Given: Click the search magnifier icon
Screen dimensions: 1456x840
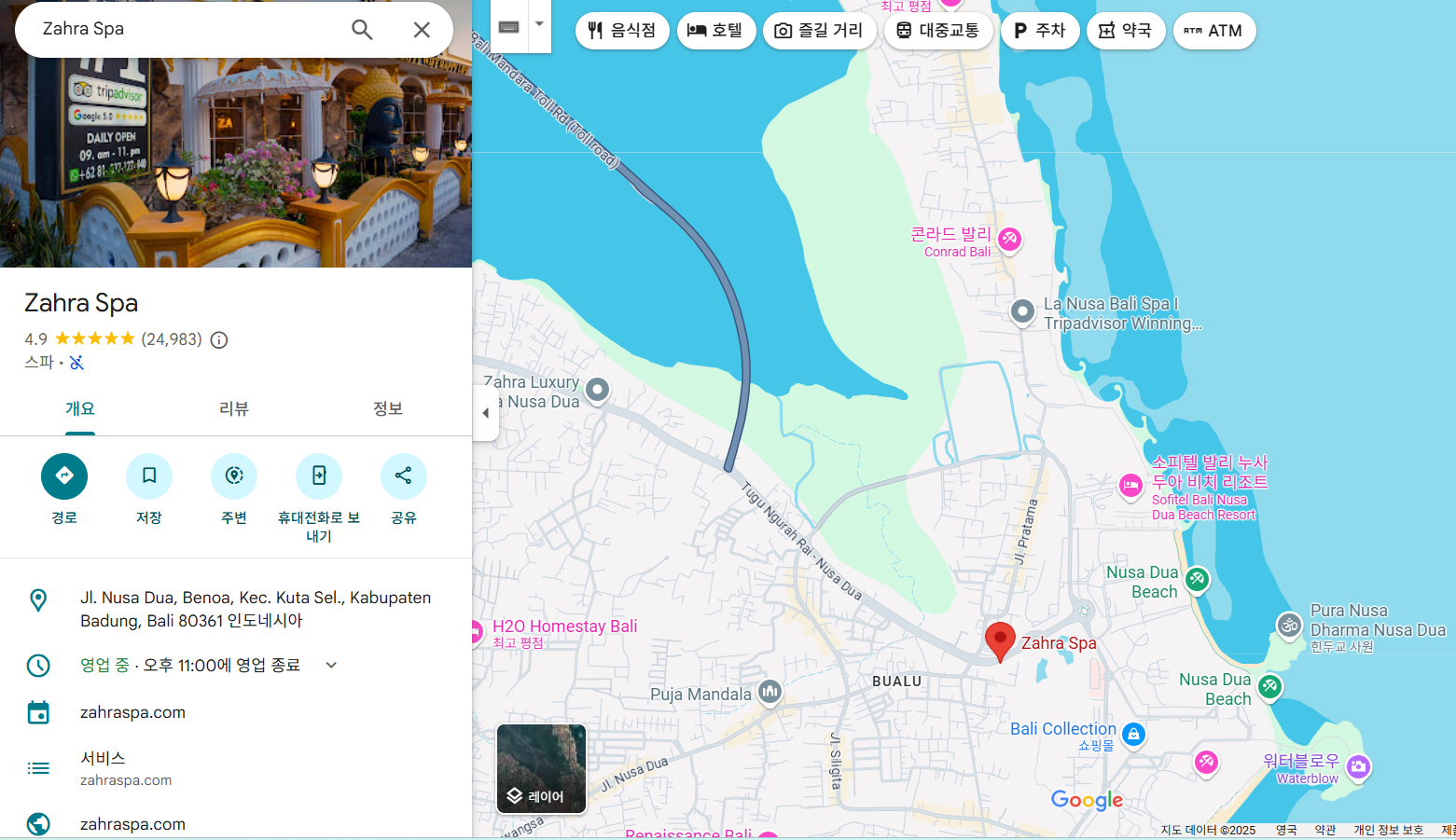Looking at the screenshot, I should (362, 30).
